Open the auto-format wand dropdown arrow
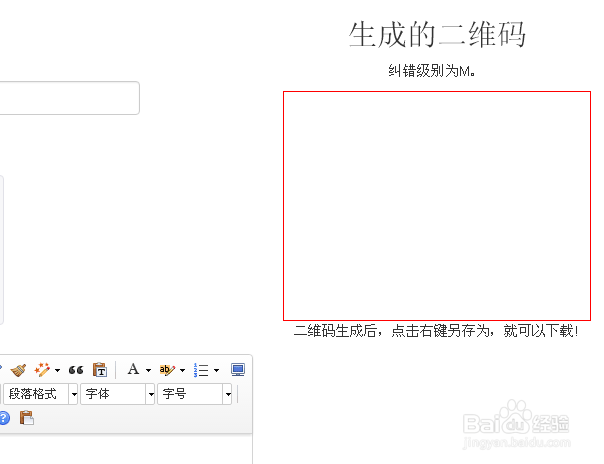604x464 pixels. pos(57,370)
